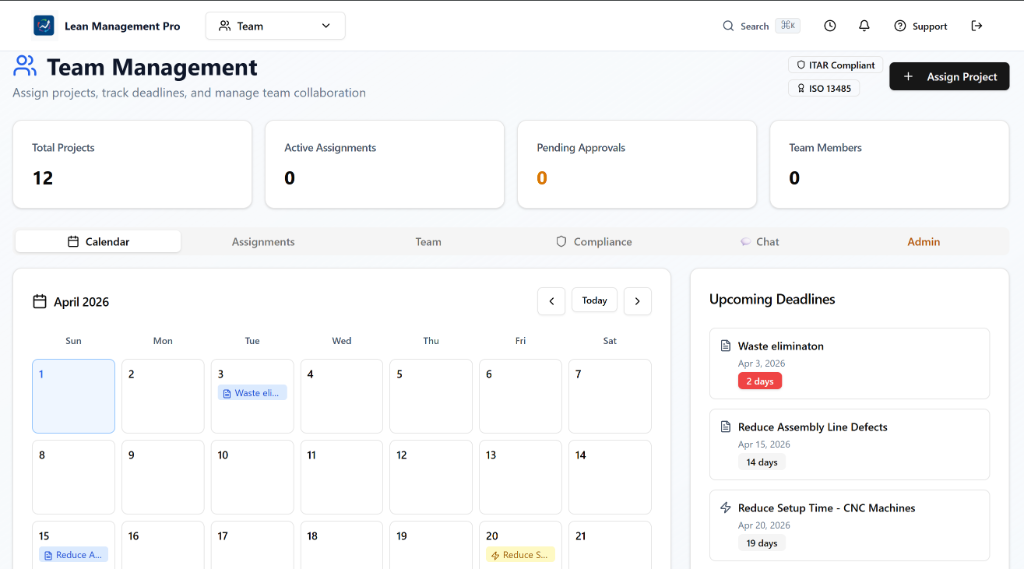
Task: Open Reduce Setup Time - CNC Machines deadline
Action: [849, 525]
